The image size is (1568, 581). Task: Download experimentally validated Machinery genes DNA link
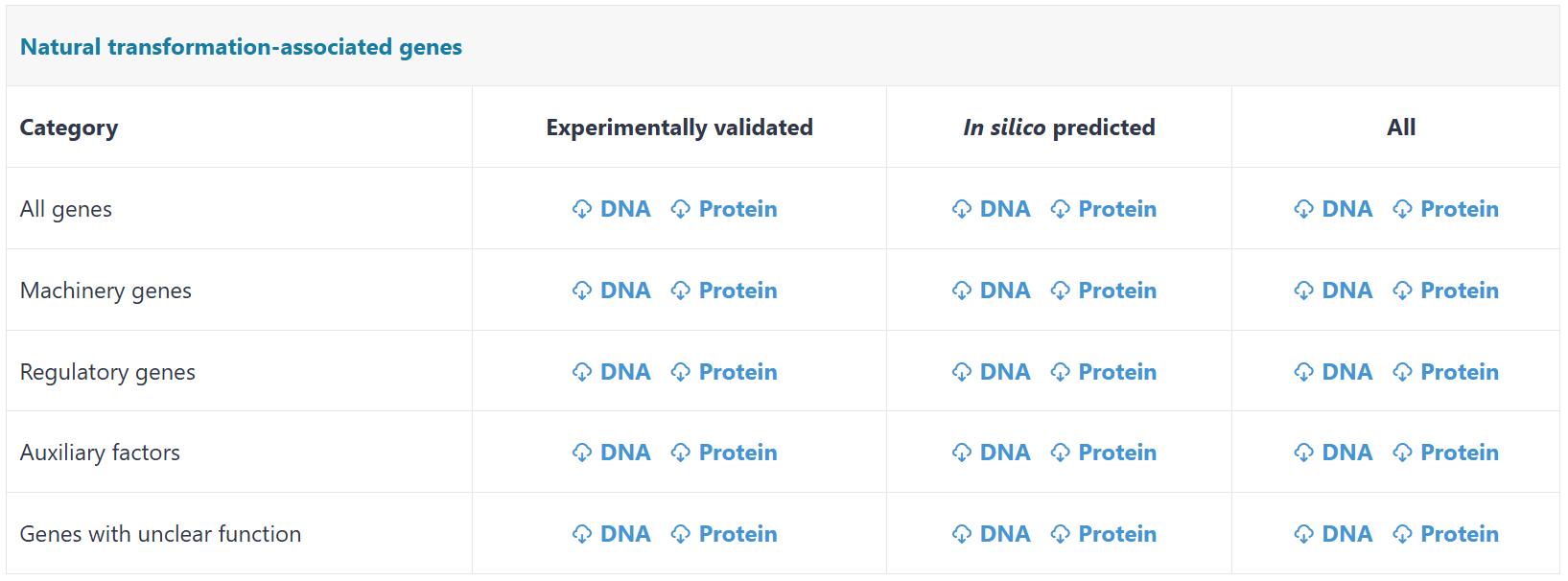click(625, 290)
